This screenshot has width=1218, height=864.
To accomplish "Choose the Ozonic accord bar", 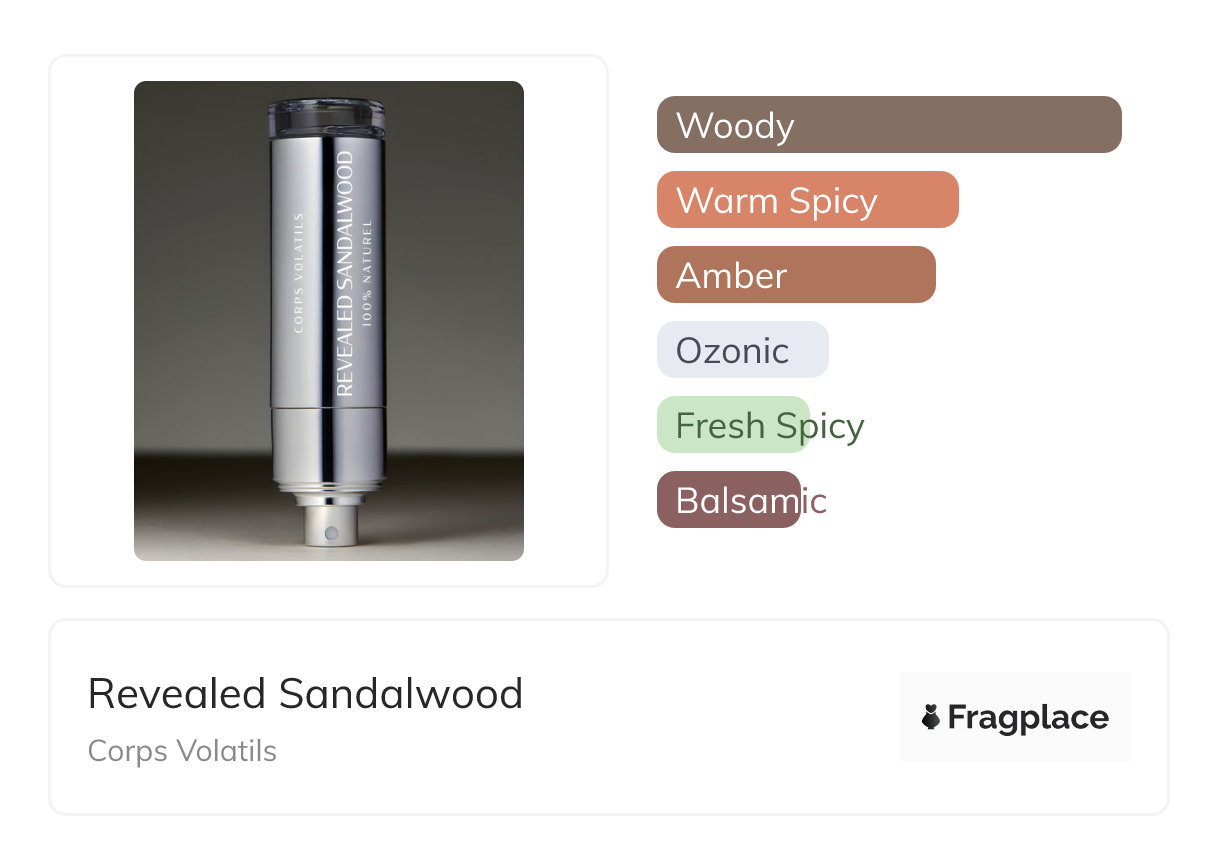I will pos(742,350).
